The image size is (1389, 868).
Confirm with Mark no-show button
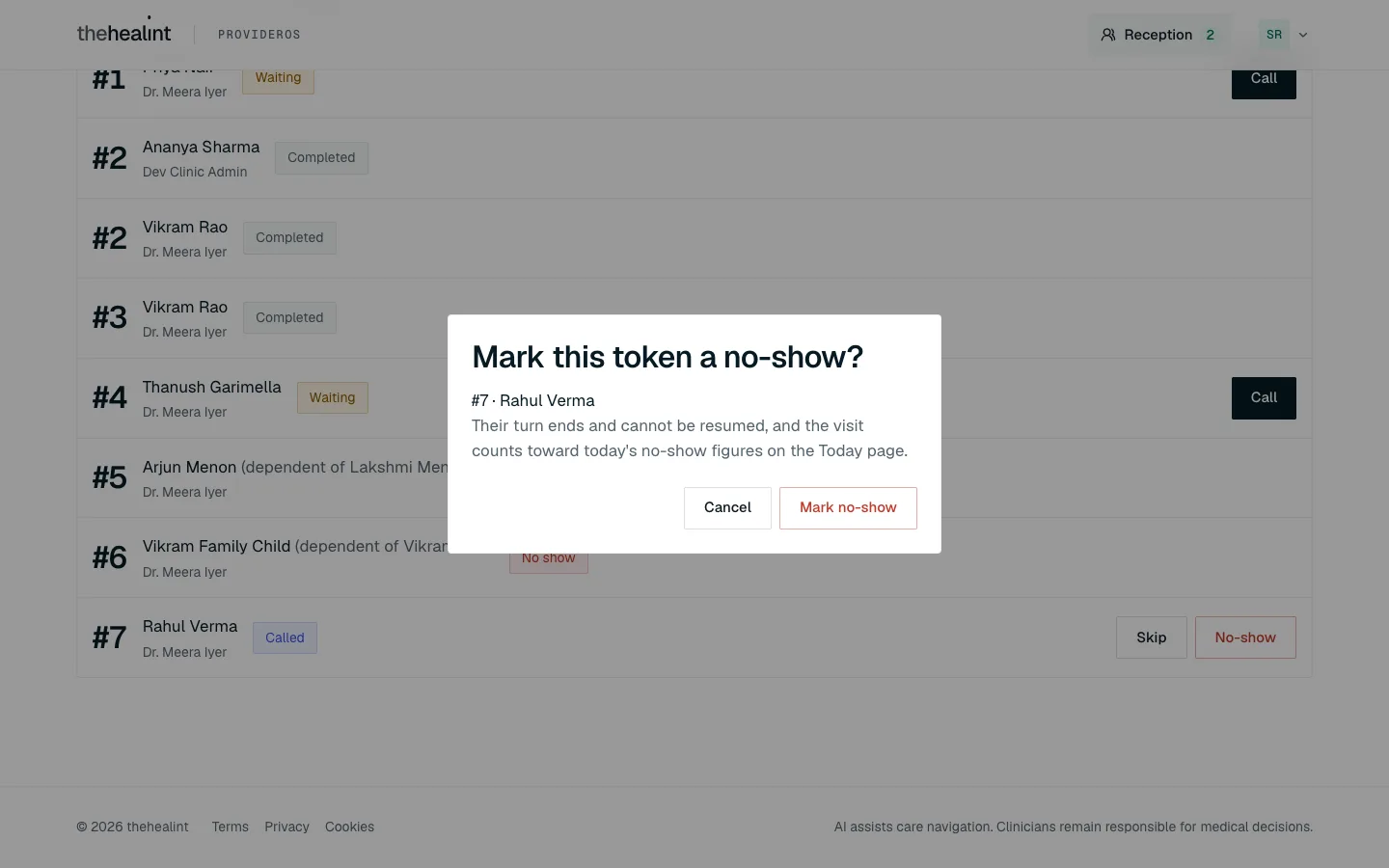[x=848, y=507]
